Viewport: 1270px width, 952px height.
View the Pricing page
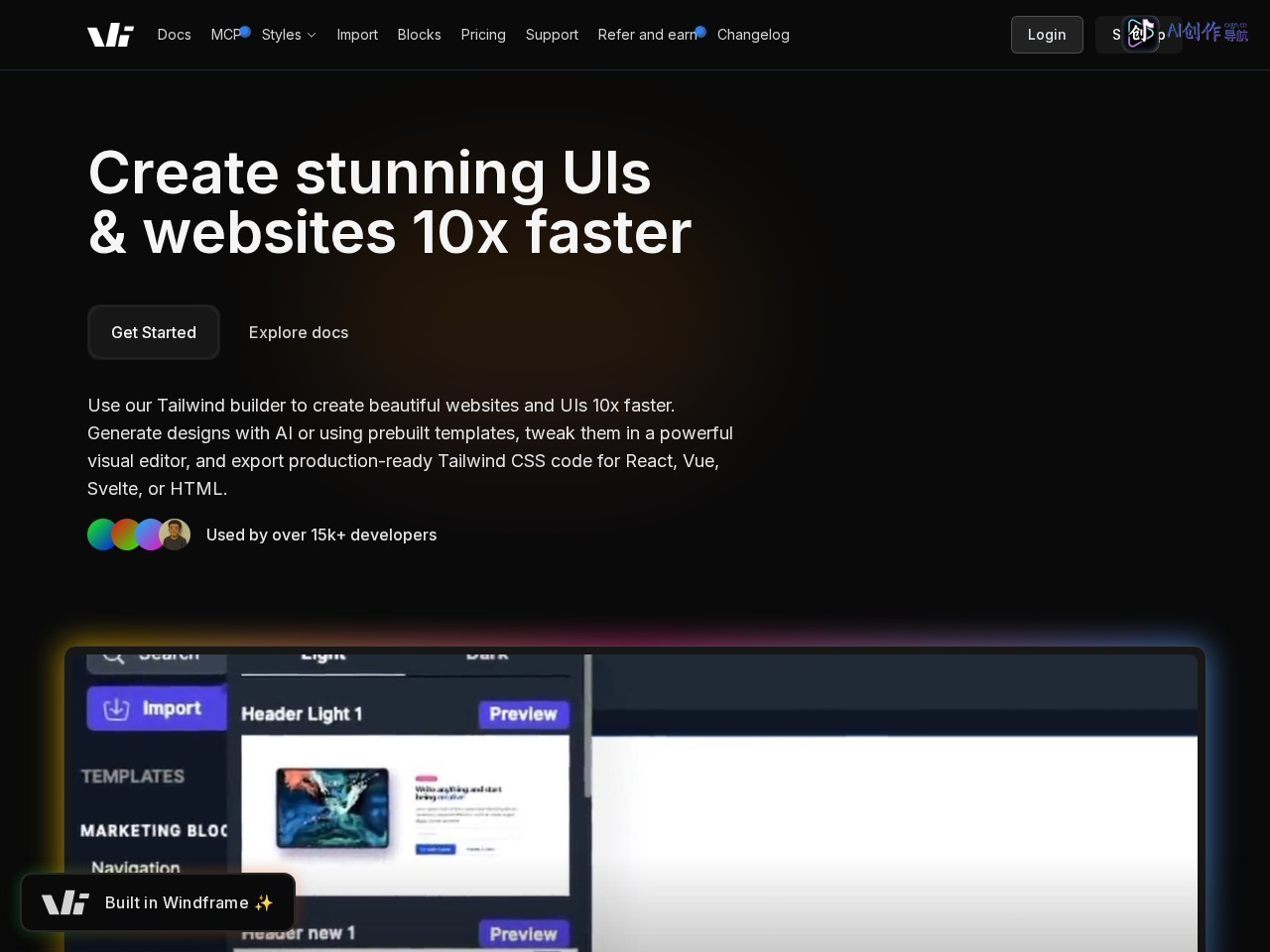coord(483,35)
